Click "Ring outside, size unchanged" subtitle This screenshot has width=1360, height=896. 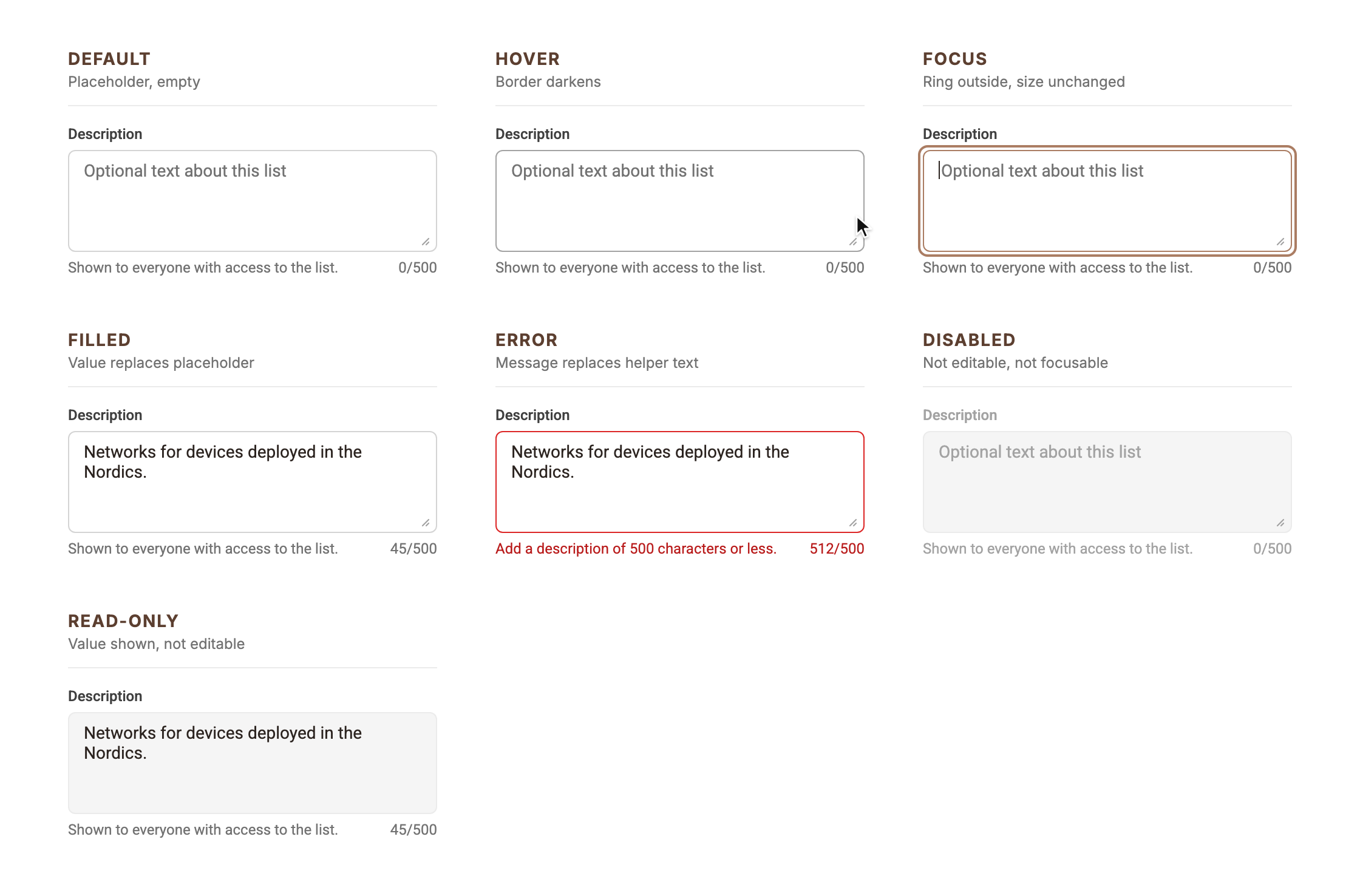pos(1024,82)
